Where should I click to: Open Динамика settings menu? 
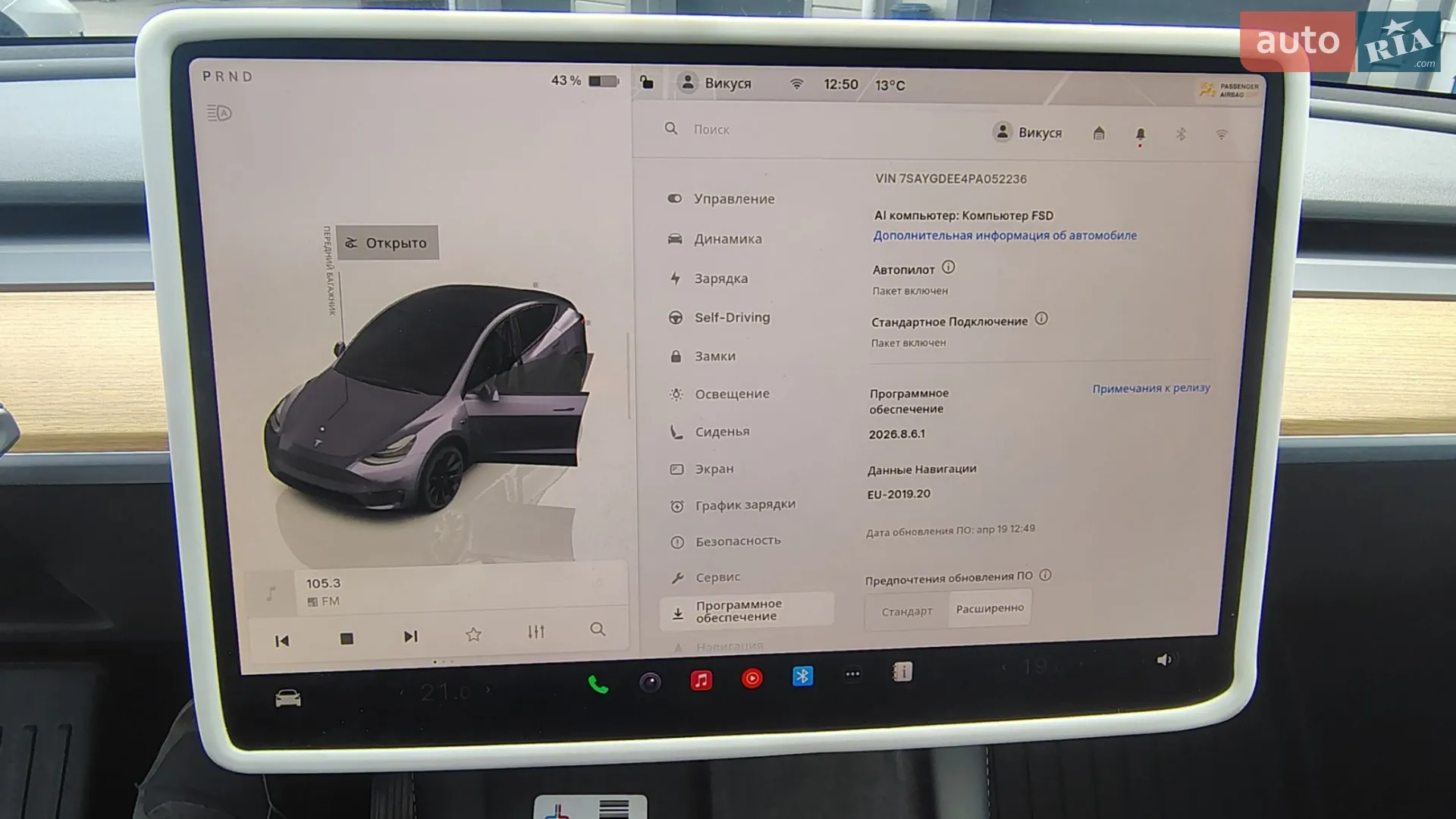(x=714, y=239)
